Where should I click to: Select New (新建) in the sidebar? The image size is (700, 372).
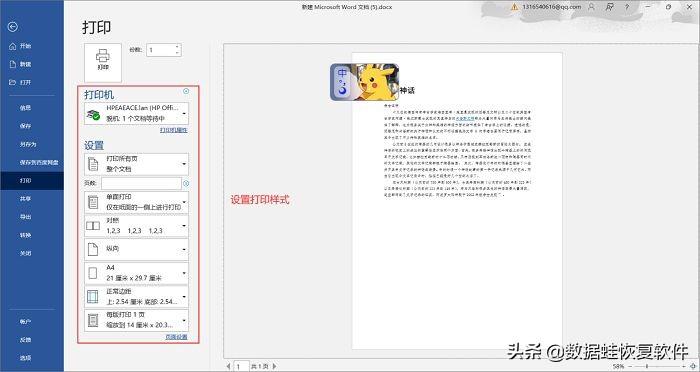pyautogui.click(x=32, y=64)
